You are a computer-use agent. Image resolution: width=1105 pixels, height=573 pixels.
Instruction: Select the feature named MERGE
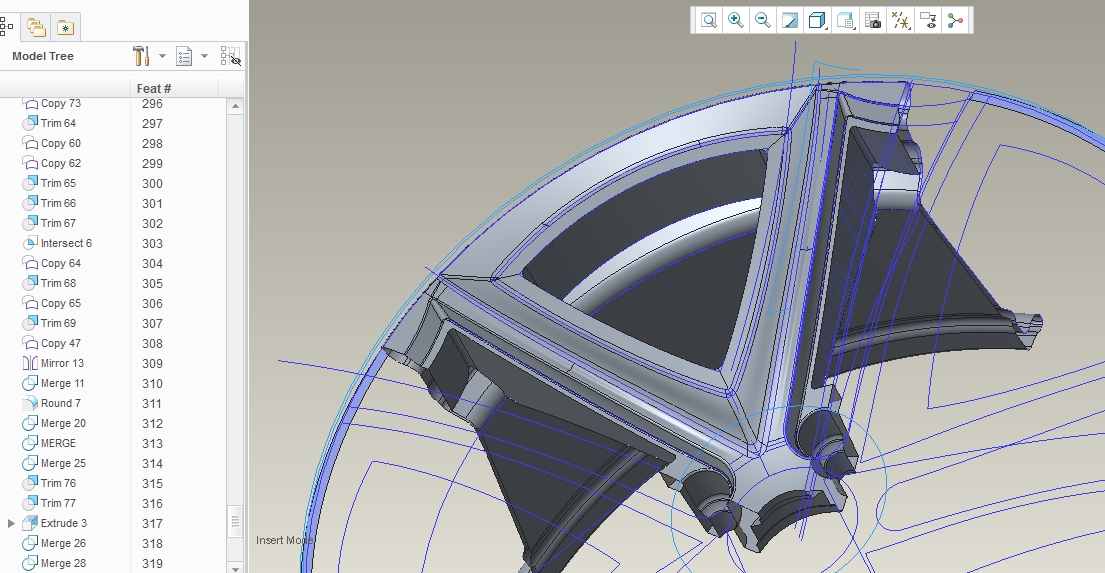(x=58, y=443)
